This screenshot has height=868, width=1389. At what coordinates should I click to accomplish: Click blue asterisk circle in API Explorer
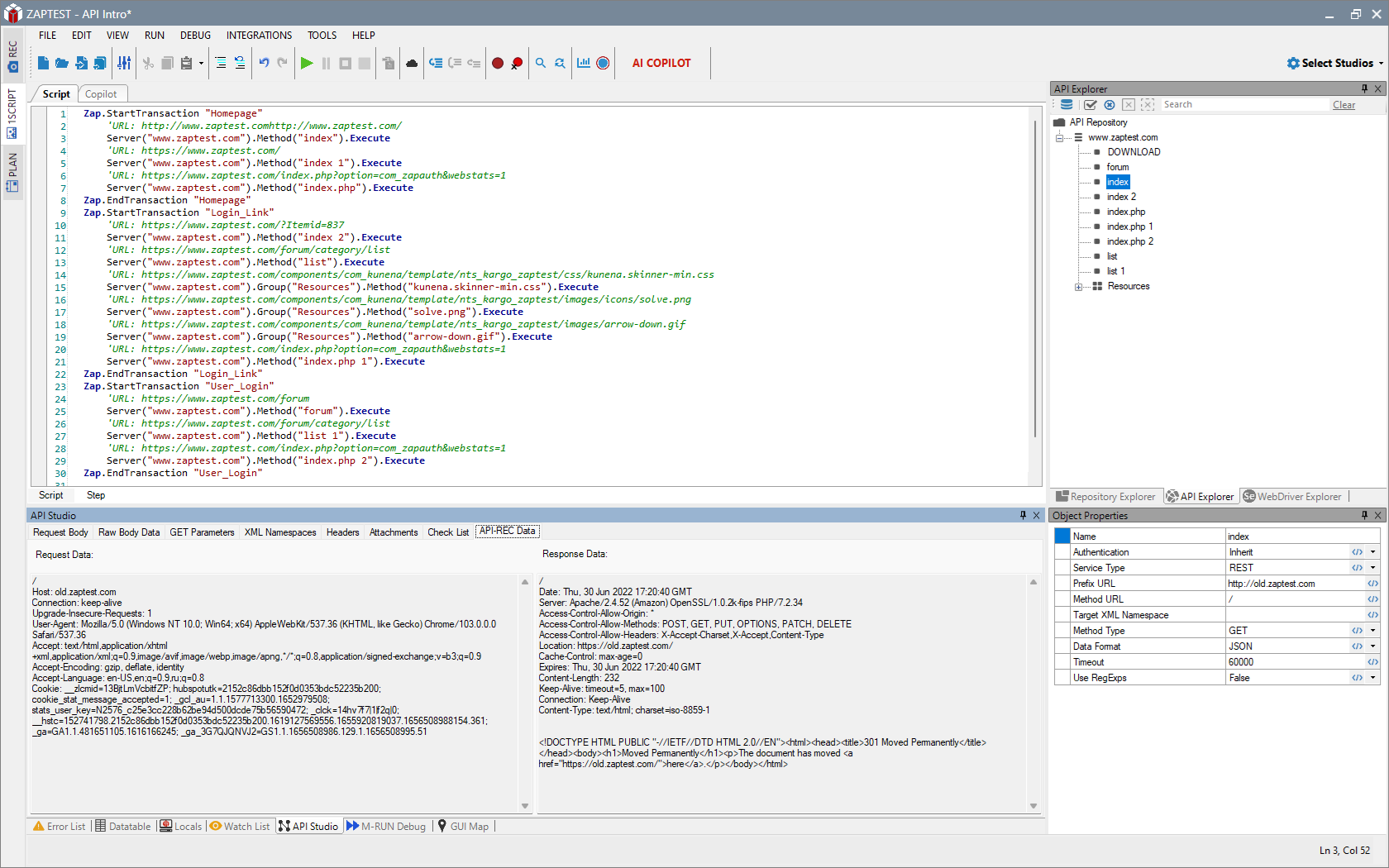(1110, 105)
